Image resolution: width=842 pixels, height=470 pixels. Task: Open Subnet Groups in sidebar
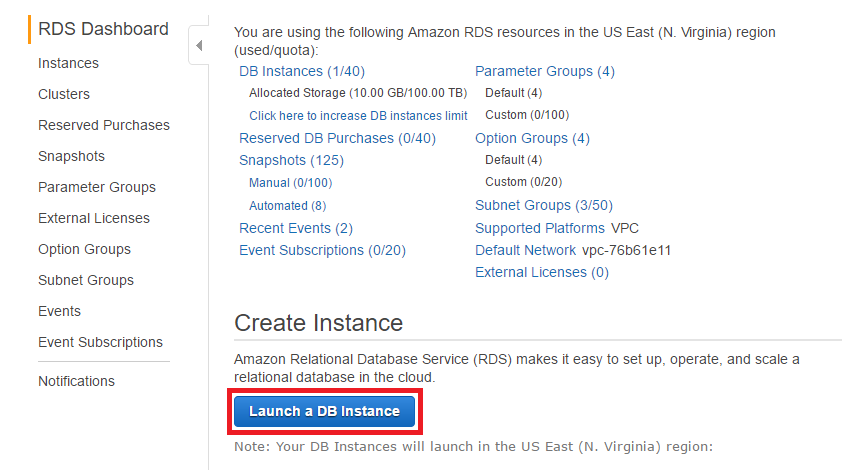point(86,280)
